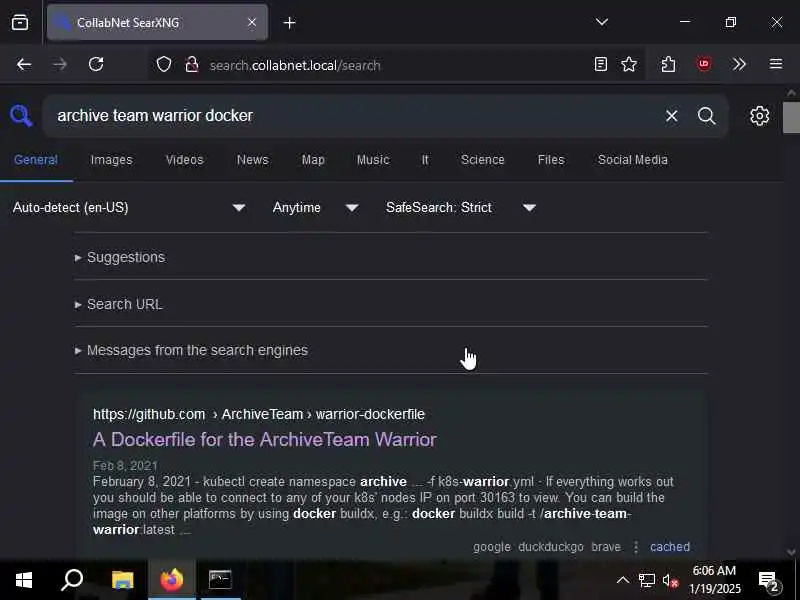Close the CollabNet SearXNG tab
800x600 pixels.
click(252, 22)
